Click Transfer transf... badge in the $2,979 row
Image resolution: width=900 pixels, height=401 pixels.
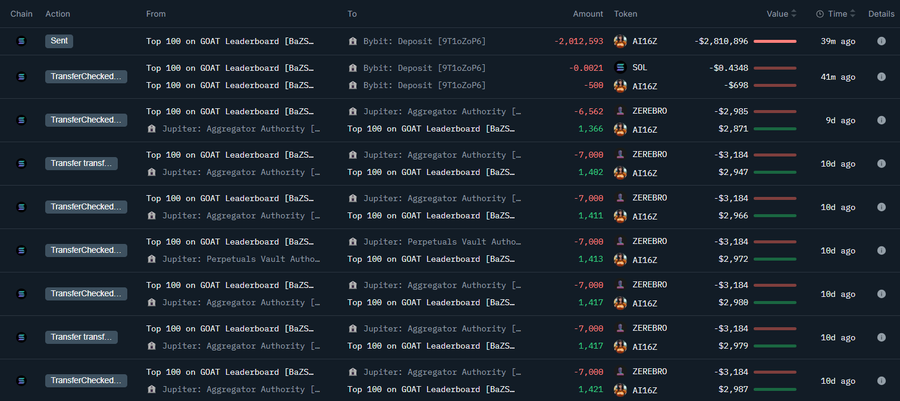coord(82,337)
